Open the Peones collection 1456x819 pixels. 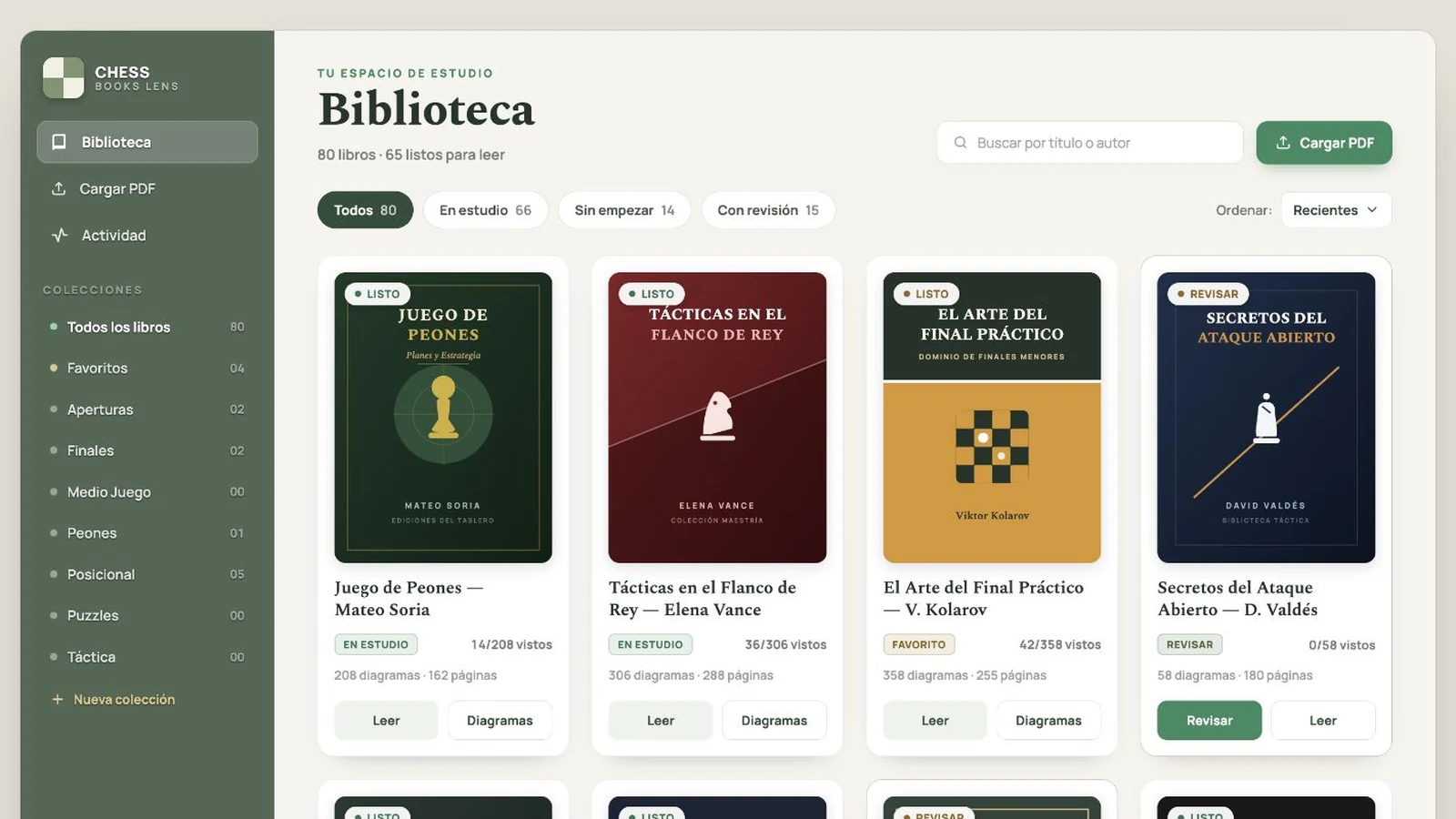coord(147,533)
